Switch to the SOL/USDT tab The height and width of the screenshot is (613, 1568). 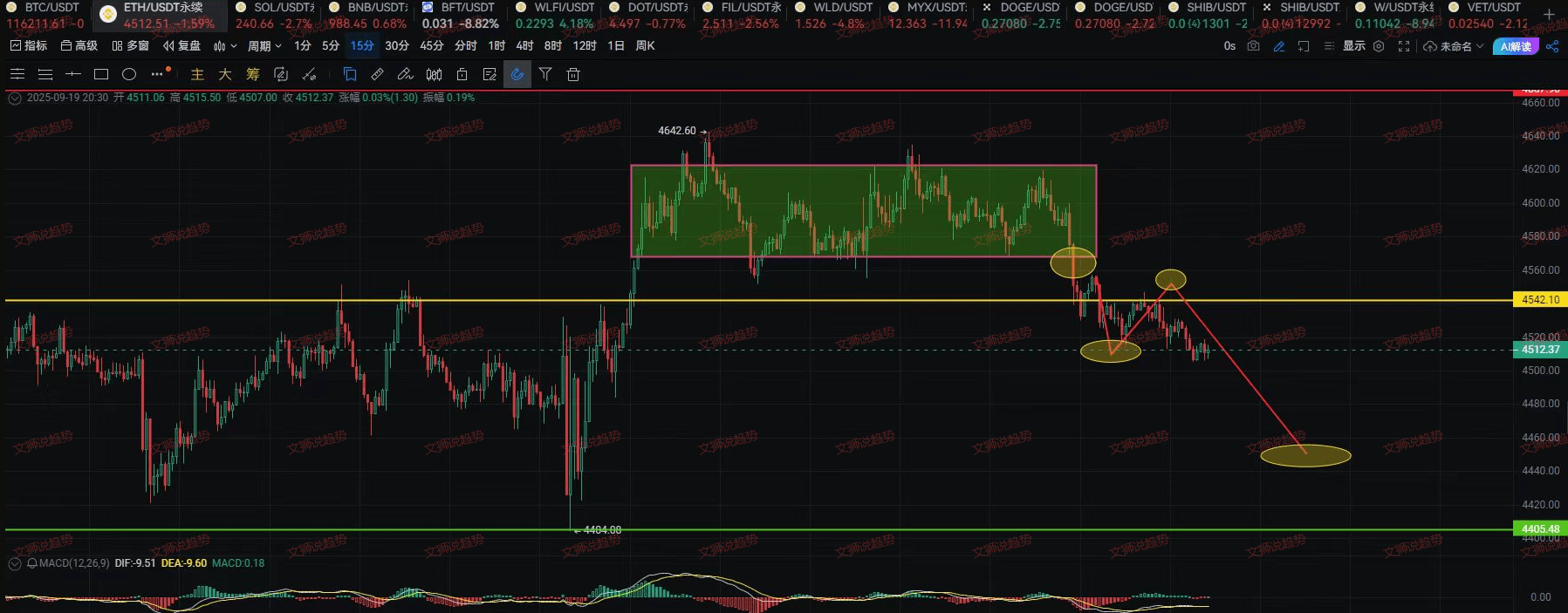click(x=275, y=15)
